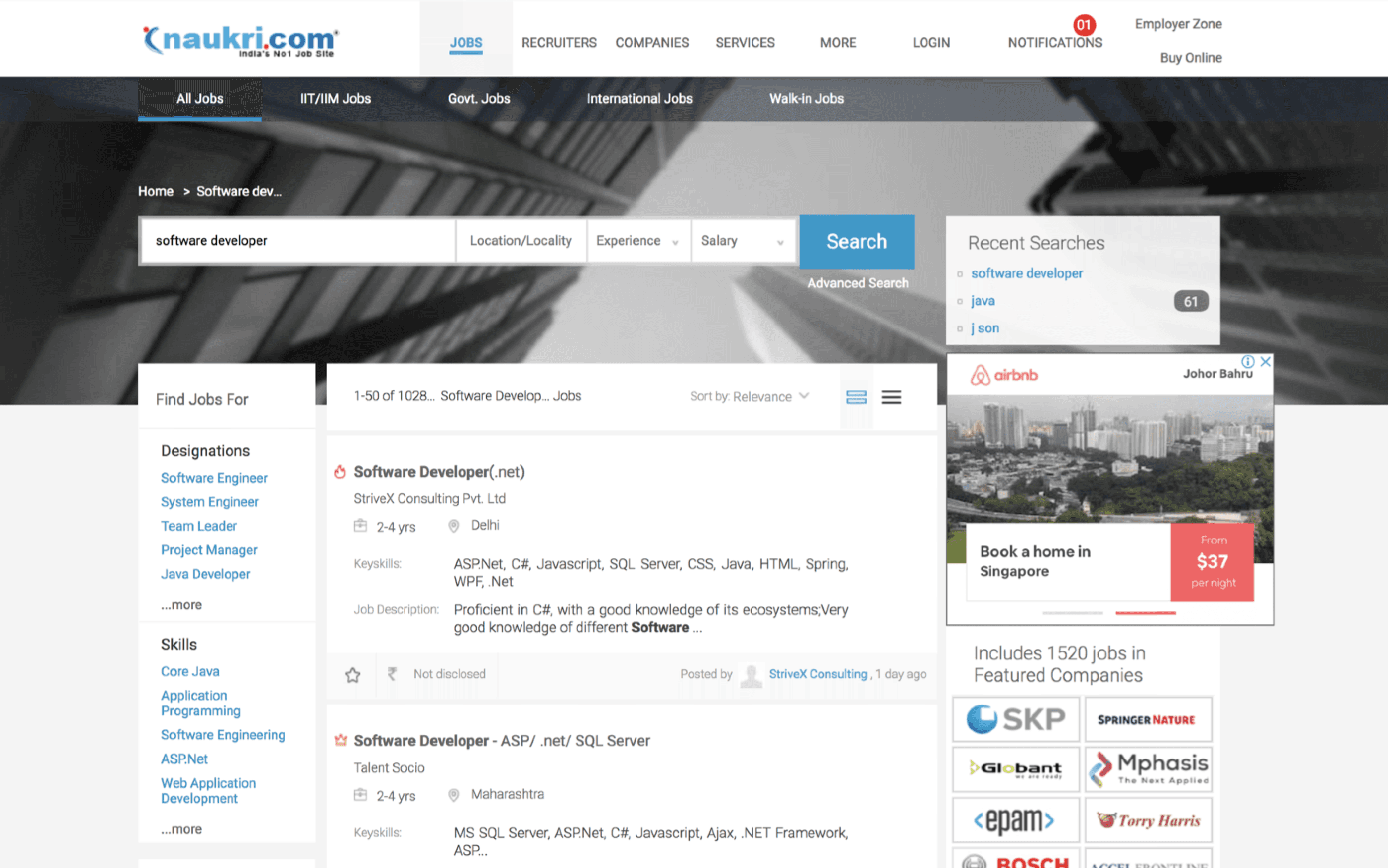Viewport: 1388px width, 868px height.
Task: Click the ad info icon on Airbnb banner
Action: (x=1247, y=362)
